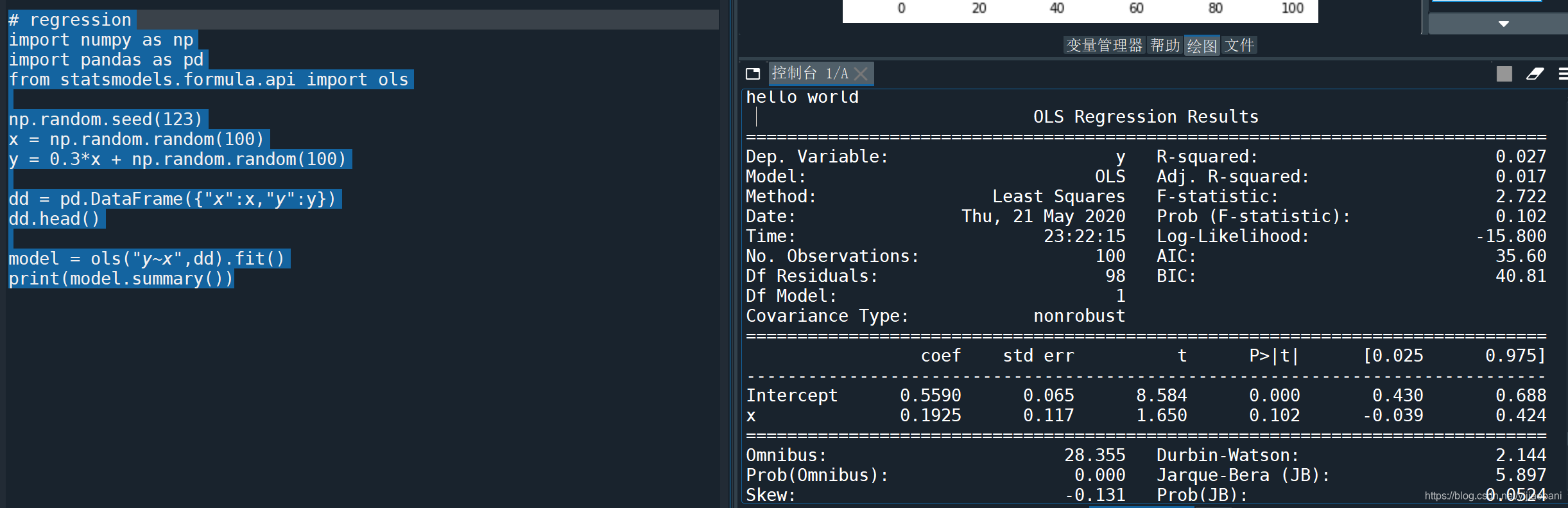Select the 绘图 tab
This screenshot has height=508, width=1568.
coord(1202,46)
